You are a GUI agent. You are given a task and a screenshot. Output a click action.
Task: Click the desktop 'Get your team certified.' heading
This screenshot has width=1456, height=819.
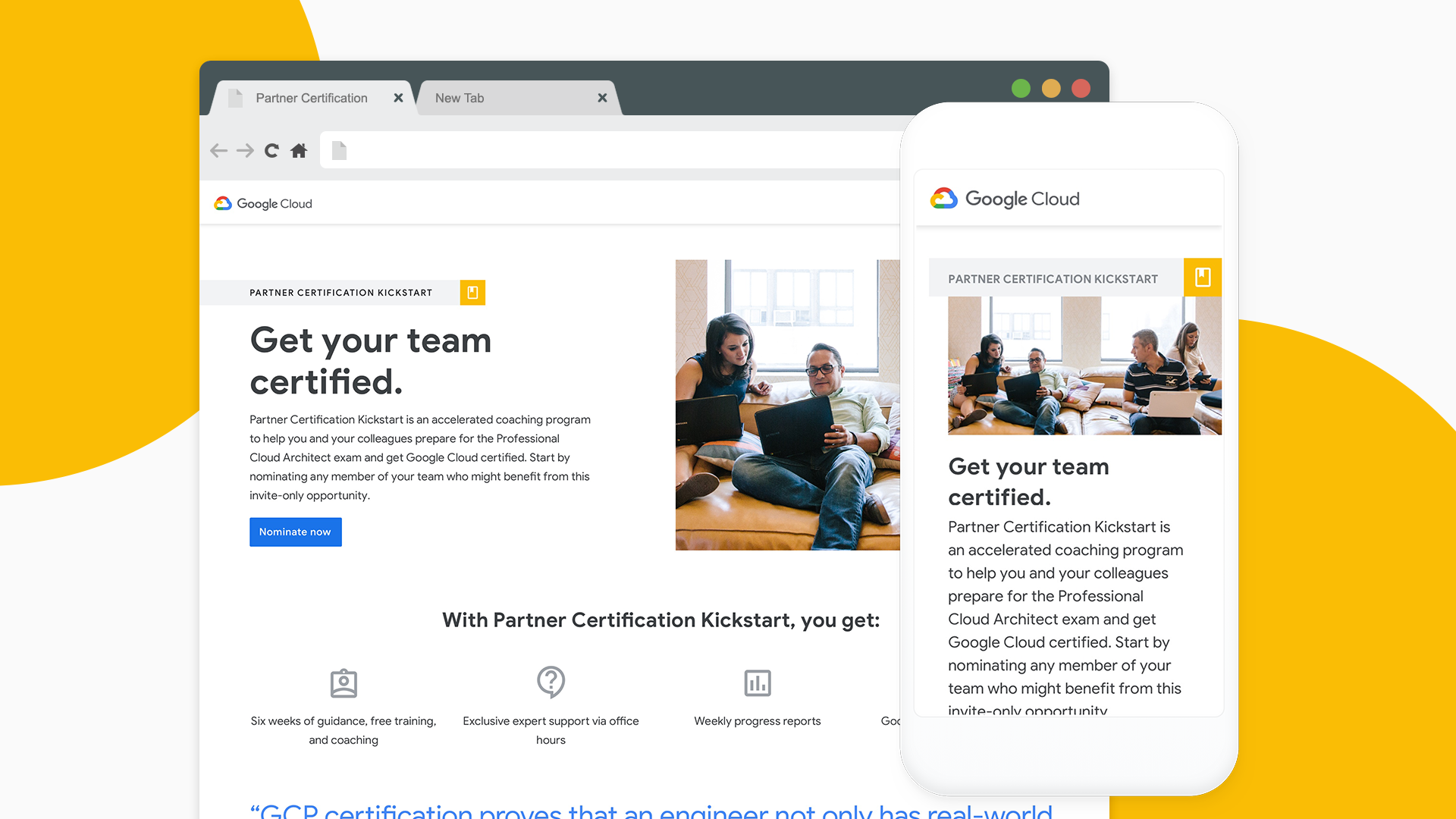(371, 361)
